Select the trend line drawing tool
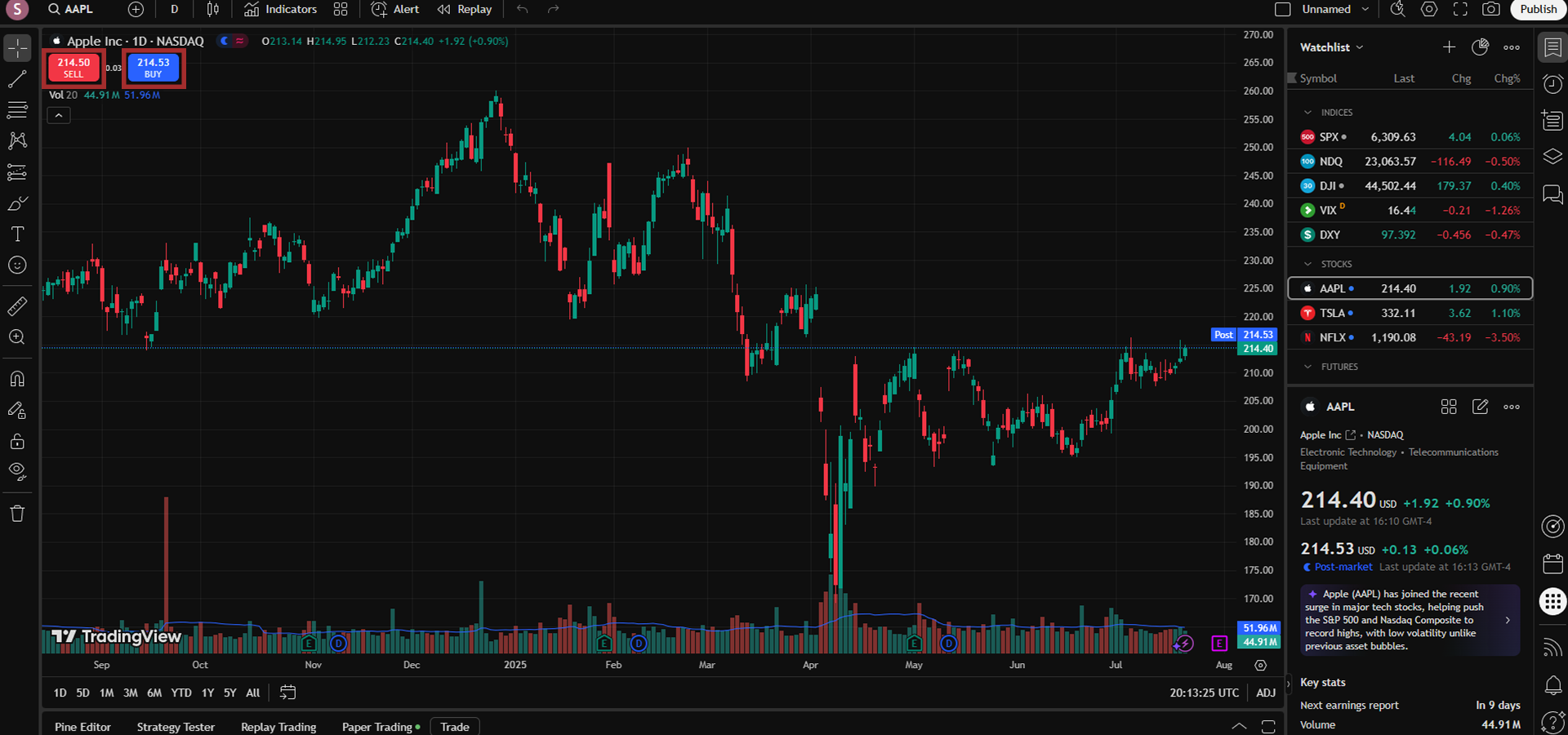Image resolution: width=1568 pixels, height=735 pixels. [17, 79]
